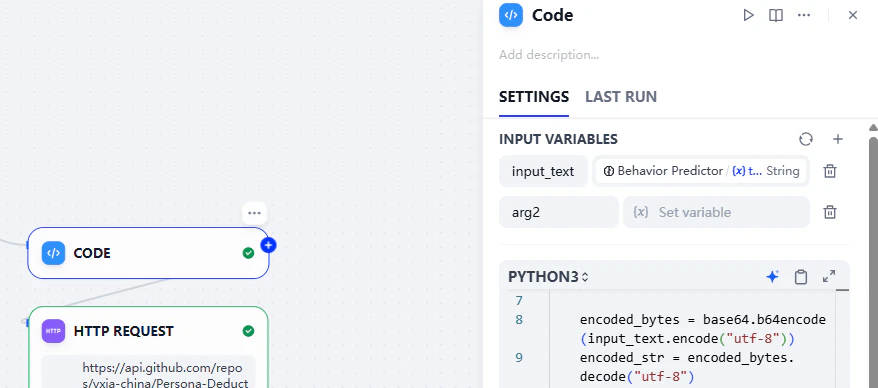Run the Code node with play icon

pyautogui.click(x=748, y=15)
